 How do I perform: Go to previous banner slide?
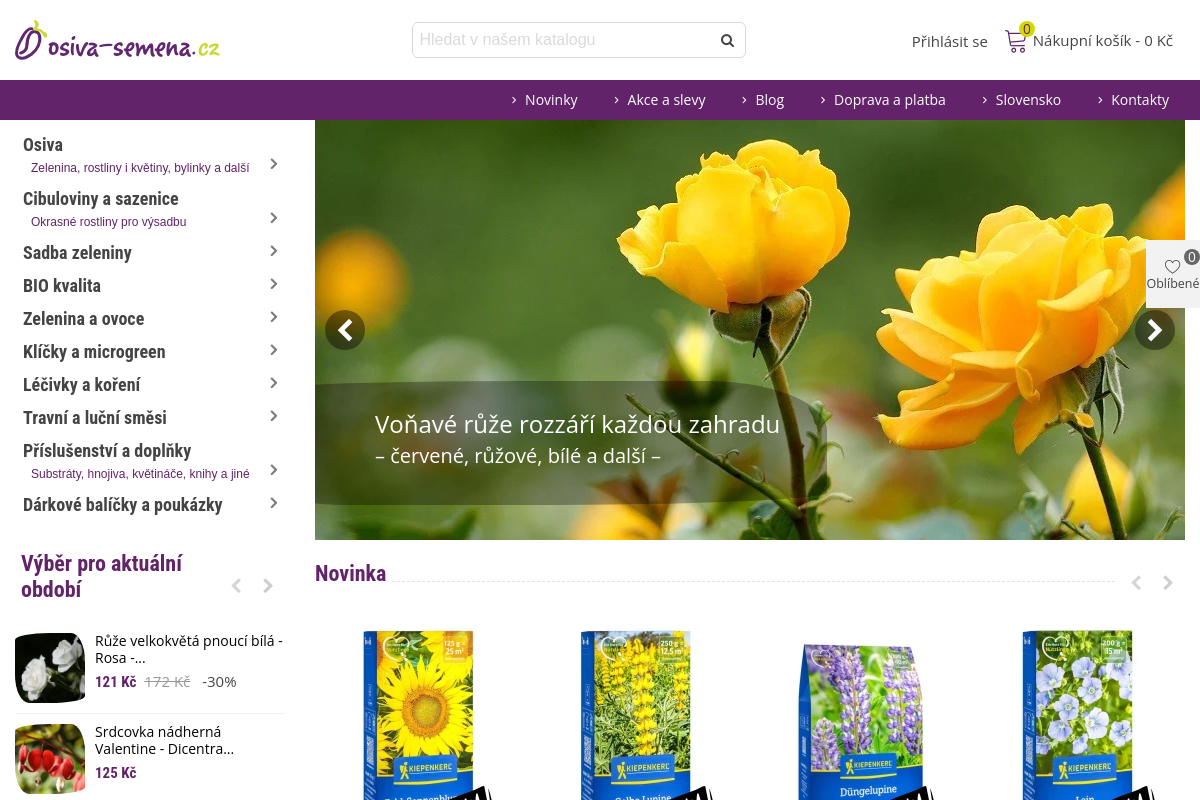point(345,330)
